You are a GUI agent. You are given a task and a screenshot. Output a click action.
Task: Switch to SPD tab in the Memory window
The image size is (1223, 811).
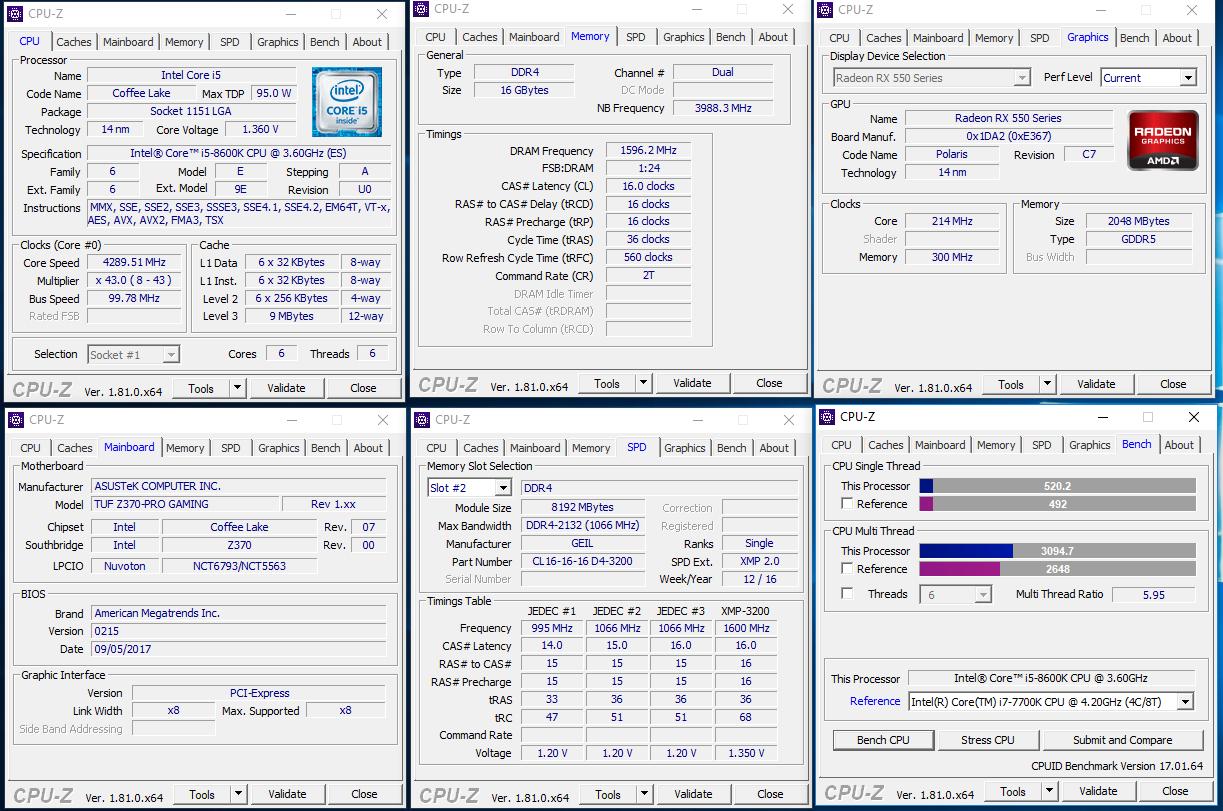pos(636,37)
